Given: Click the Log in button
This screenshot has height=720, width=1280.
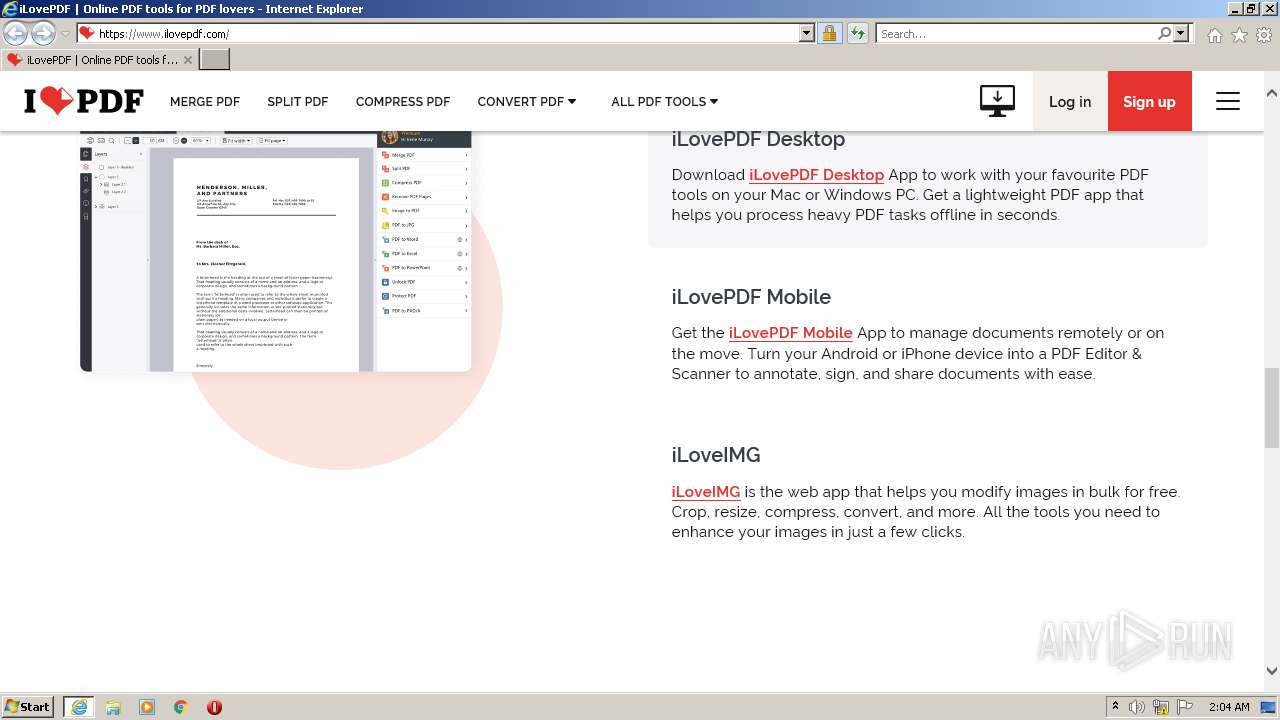Looking at the screenshot, I should (x=1070, y=101).
